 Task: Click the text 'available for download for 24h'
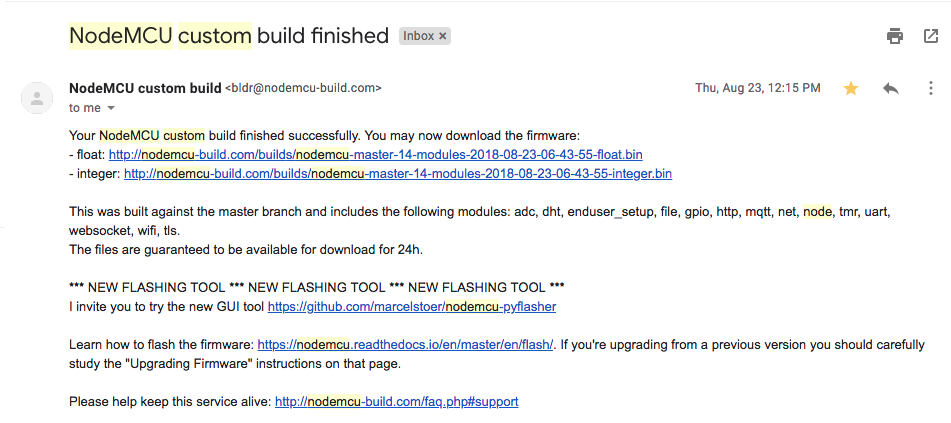pos(342,250)
